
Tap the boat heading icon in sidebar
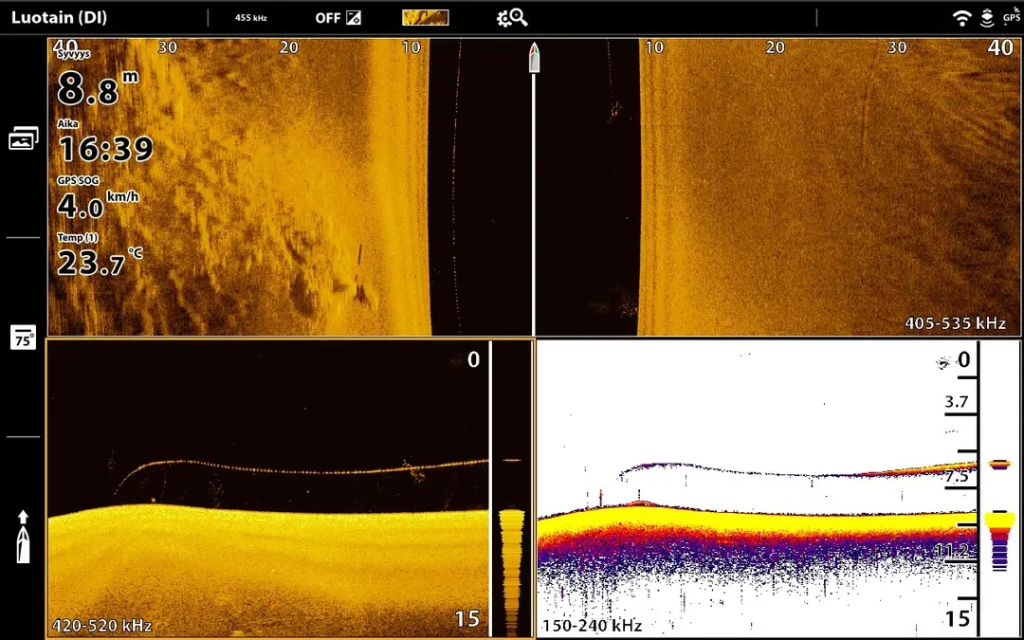tap(23, 536)
